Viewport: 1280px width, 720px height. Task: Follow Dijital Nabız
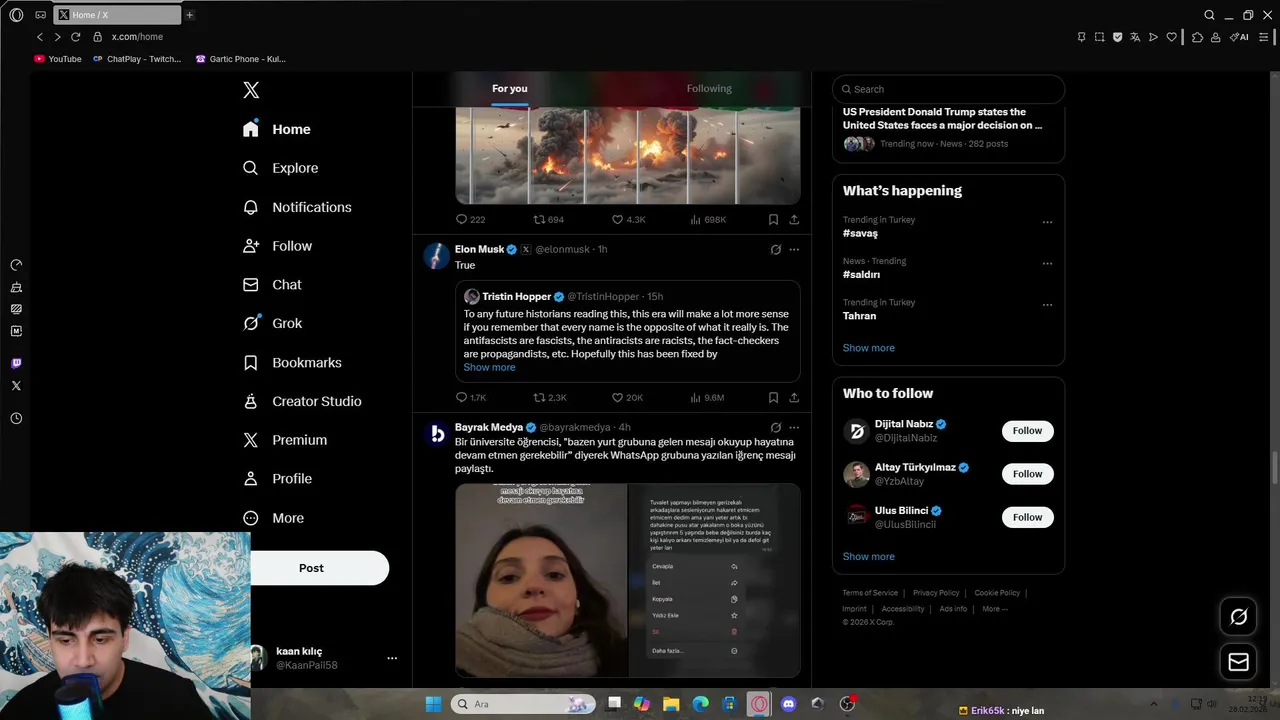pos(1027,431)
